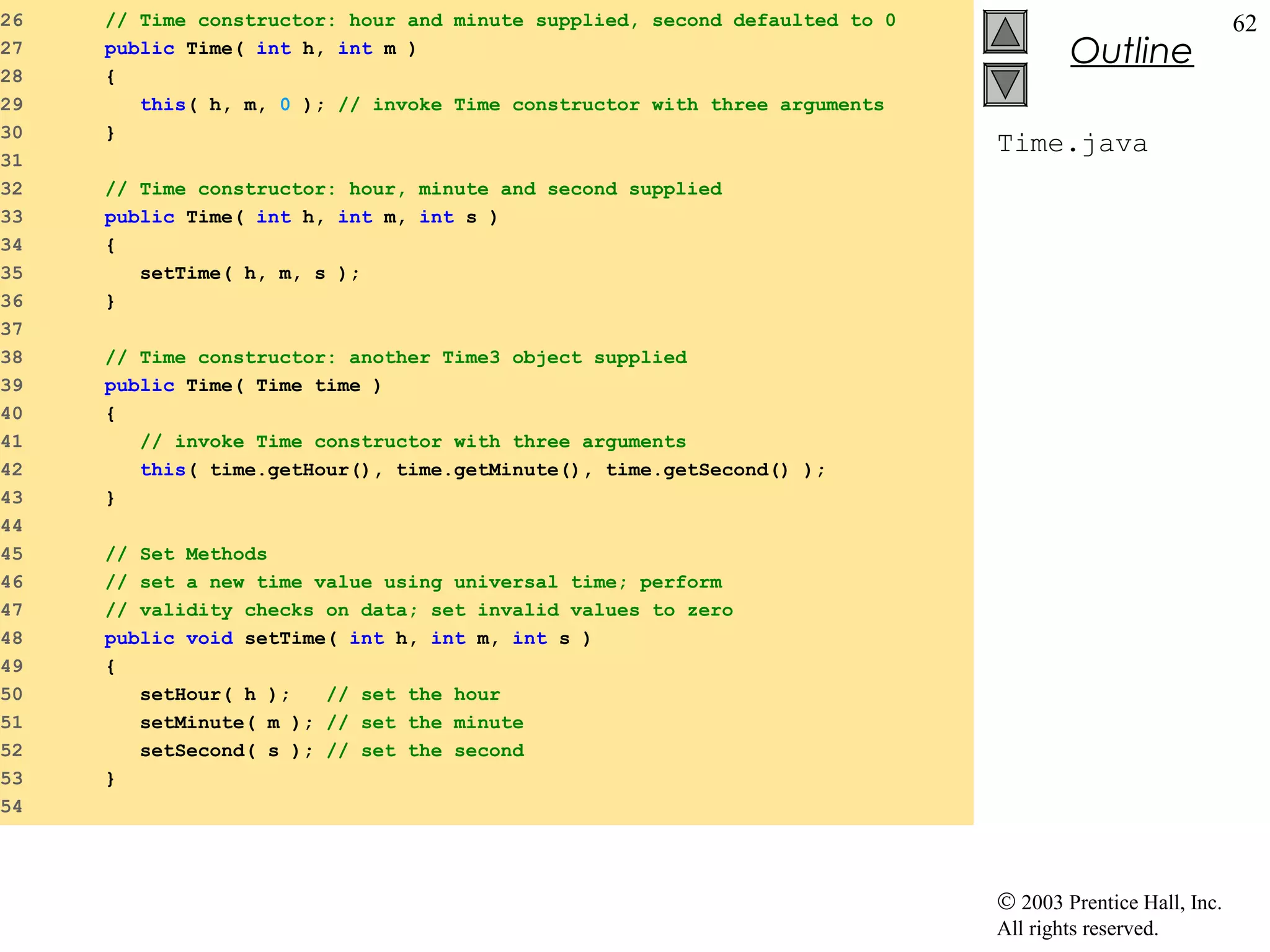This screenshot has width=1270, height=952.
Task: Click setMinute( m ); on line 51
Action: [x=227, y=723]
